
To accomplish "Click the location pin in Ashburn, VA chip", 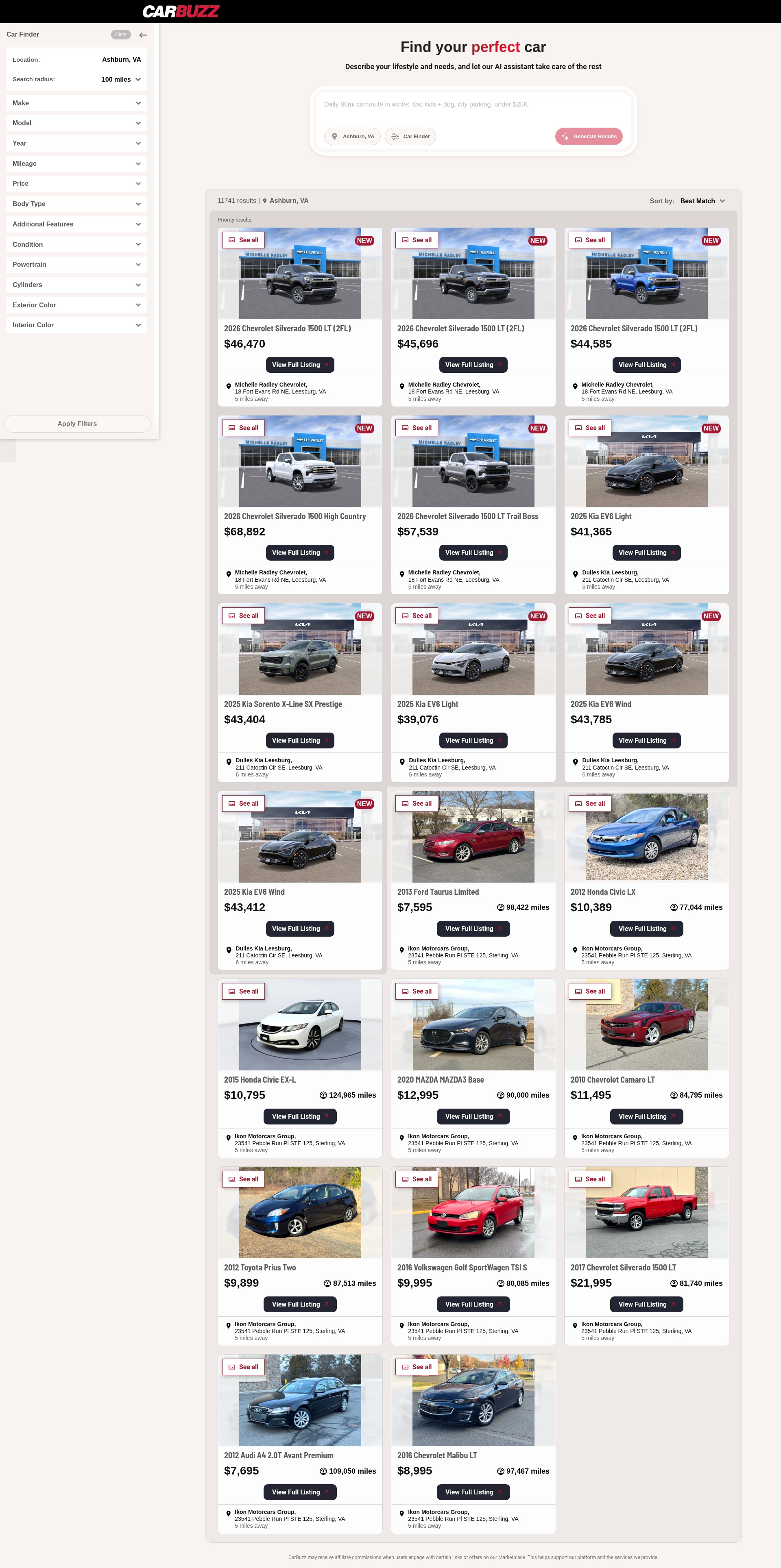I will (x=334, y=136).
